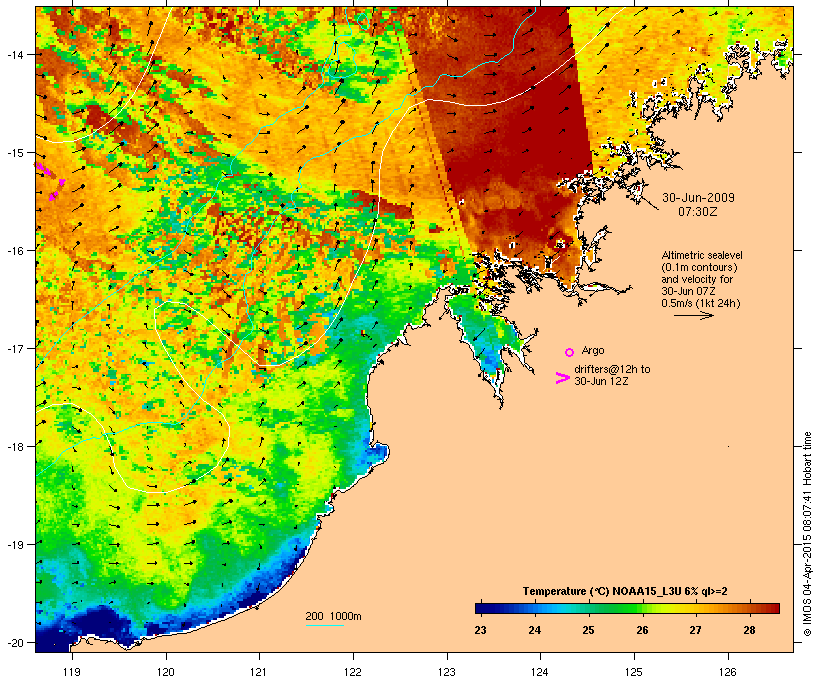The image size is (820, 680).
Task: Click the IMOS copyright timestamp vertical text
Action: (807, 534)
